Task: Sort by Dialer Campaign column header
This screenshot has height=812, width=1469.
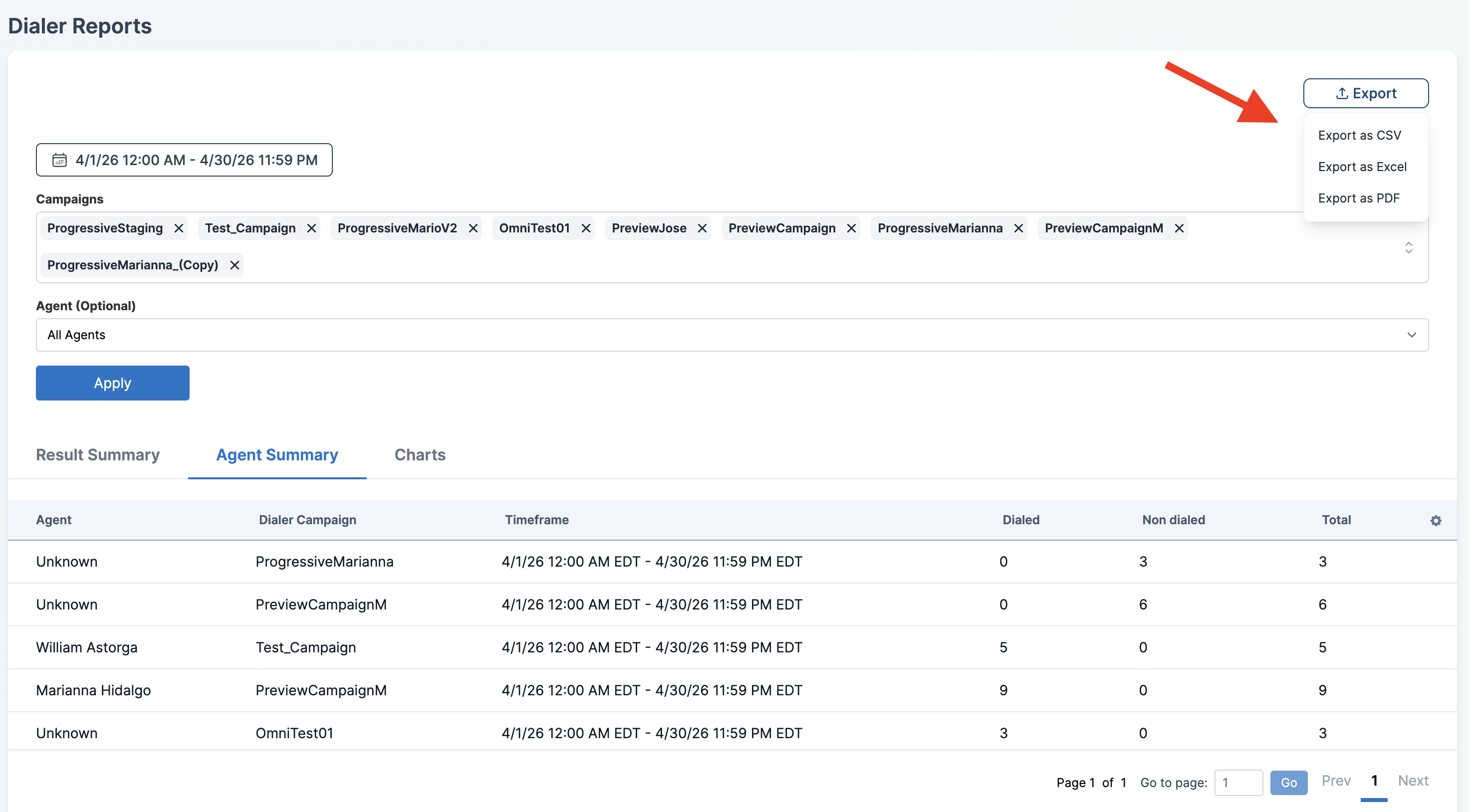Action: pyautogui.click(x=307, y=520)
